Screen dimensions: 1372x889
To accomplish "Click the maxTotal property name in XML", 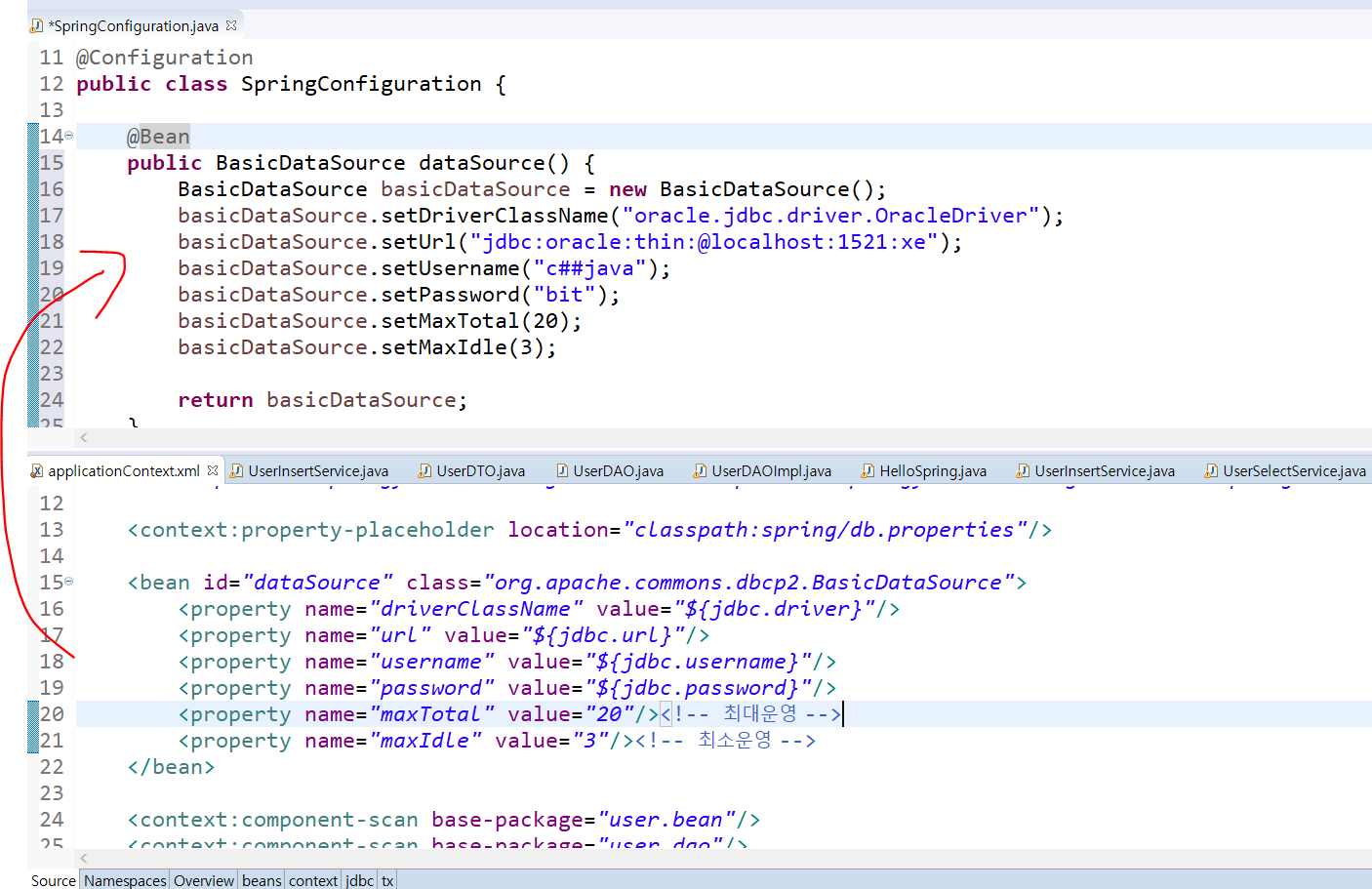I will (x=431, y=714).
